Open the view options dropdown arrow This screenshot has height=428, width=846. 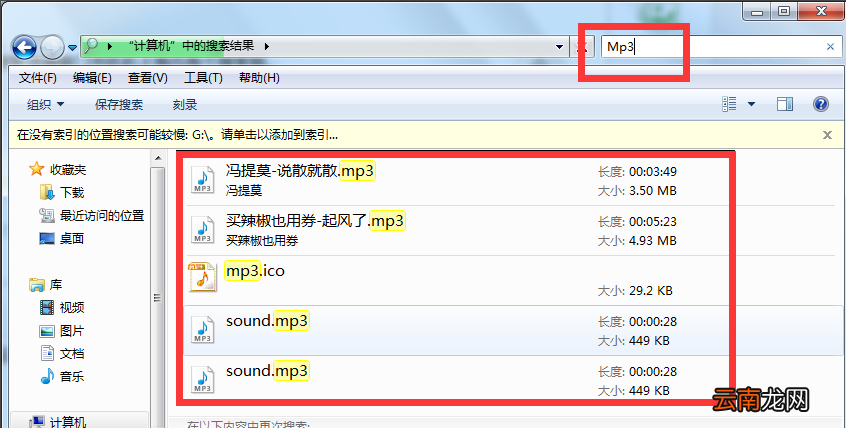pyautogui.click(x=752, y=104)
